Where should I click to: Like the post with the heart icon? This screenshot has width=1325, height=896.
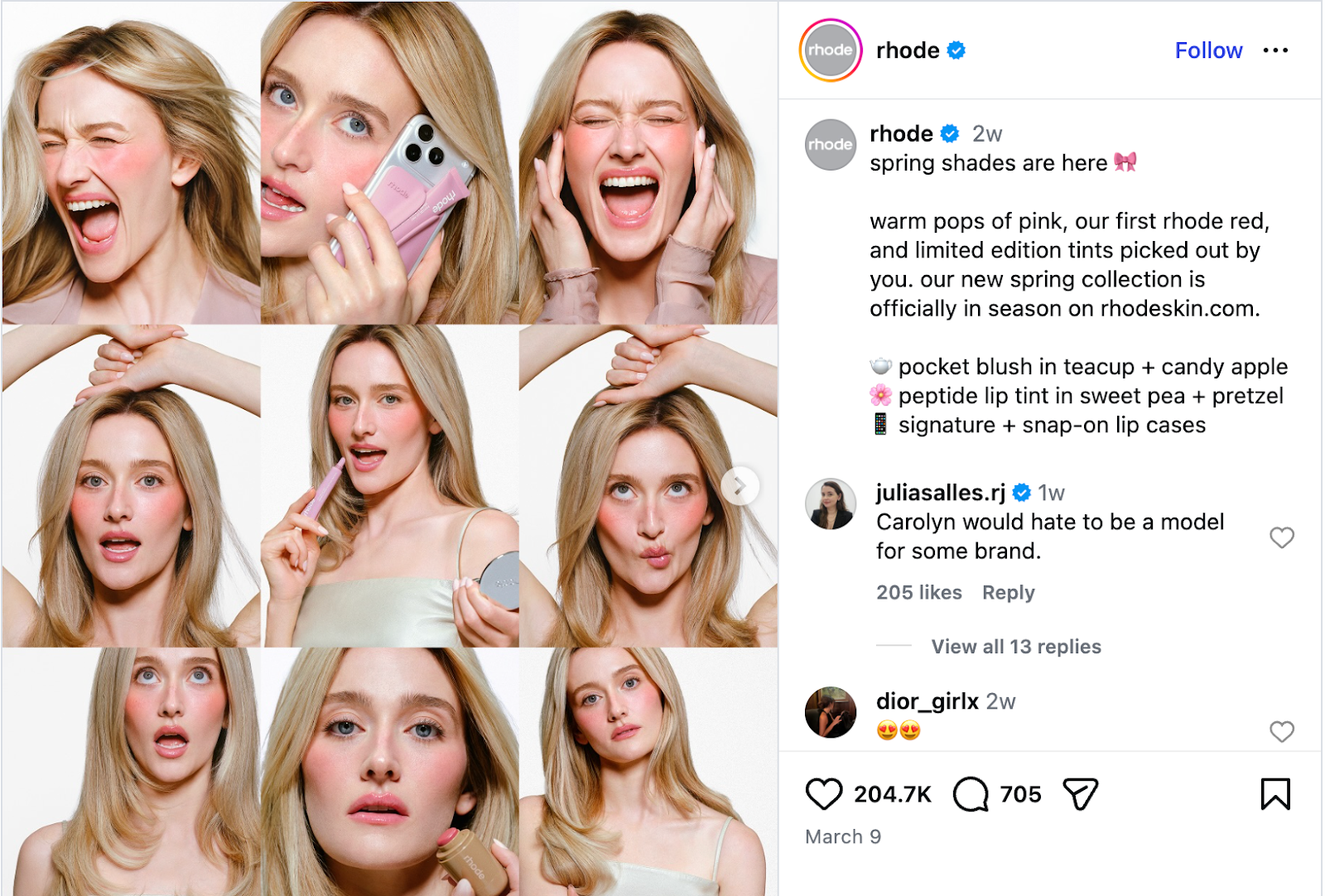pyautogui.click(x=822, y=793)
